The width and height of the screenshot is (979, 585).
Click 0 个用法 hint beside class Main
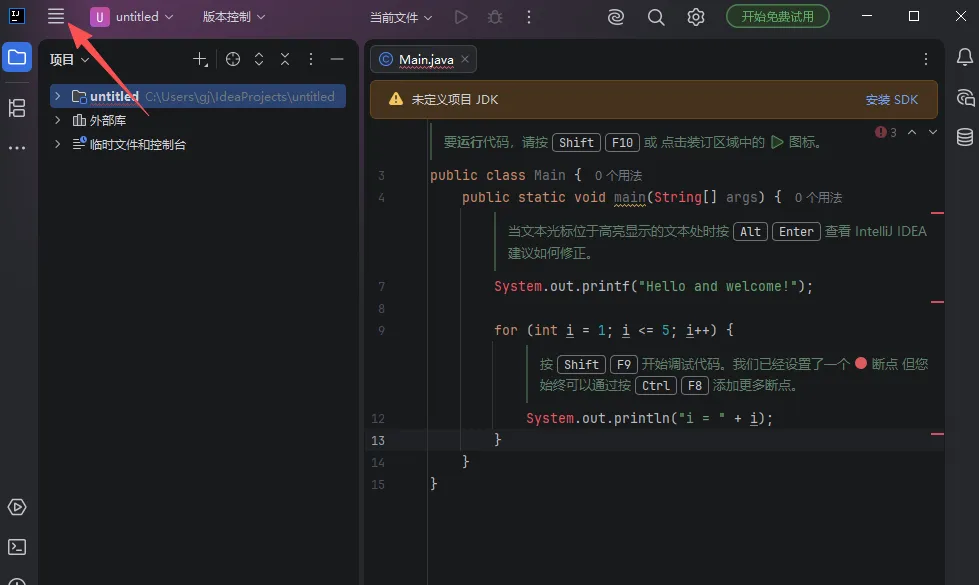(x=618, y=176)
